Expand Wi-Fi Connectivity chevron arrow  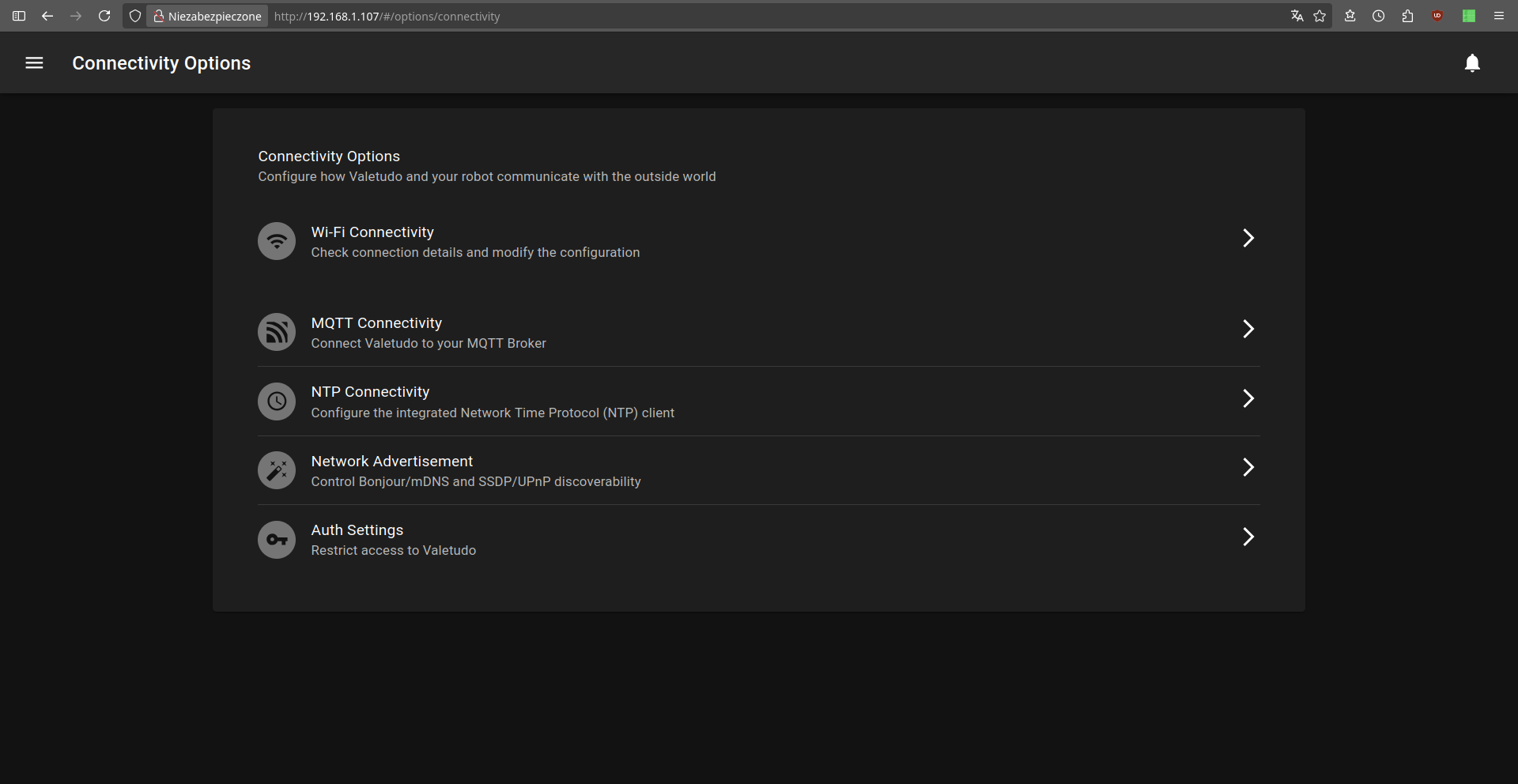[x=1248, y=238]
